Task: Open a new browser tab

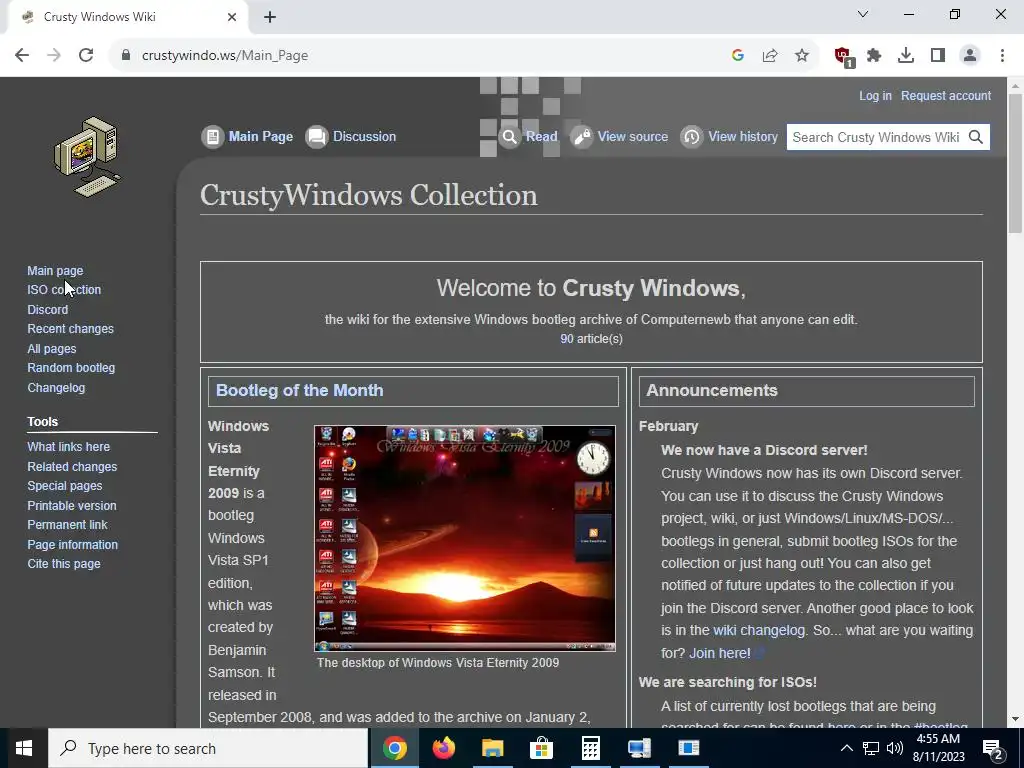Action: click(x=270, y=17)
